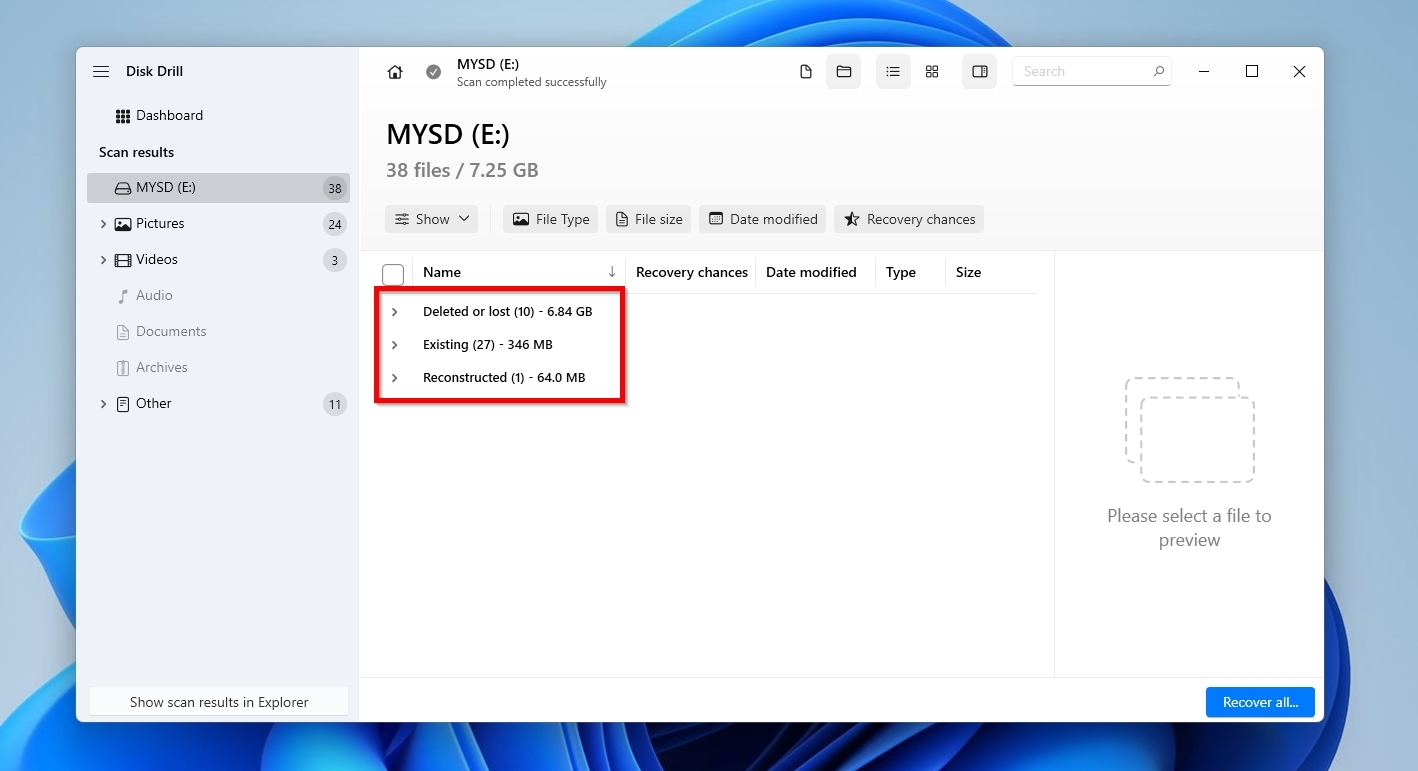
Task: Click the Videos film icon in sidebar
Action: click(123, 260)
